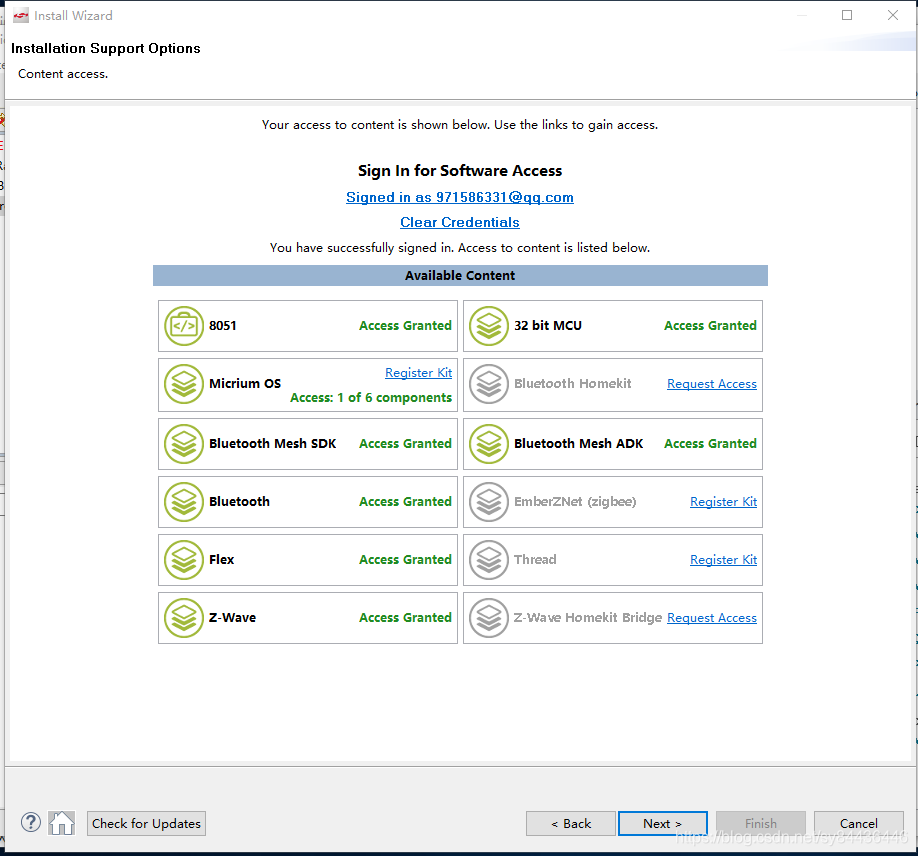Click the Install Wizard title bar app icon
Screen dimensions: 918x856
click(20, 16)
